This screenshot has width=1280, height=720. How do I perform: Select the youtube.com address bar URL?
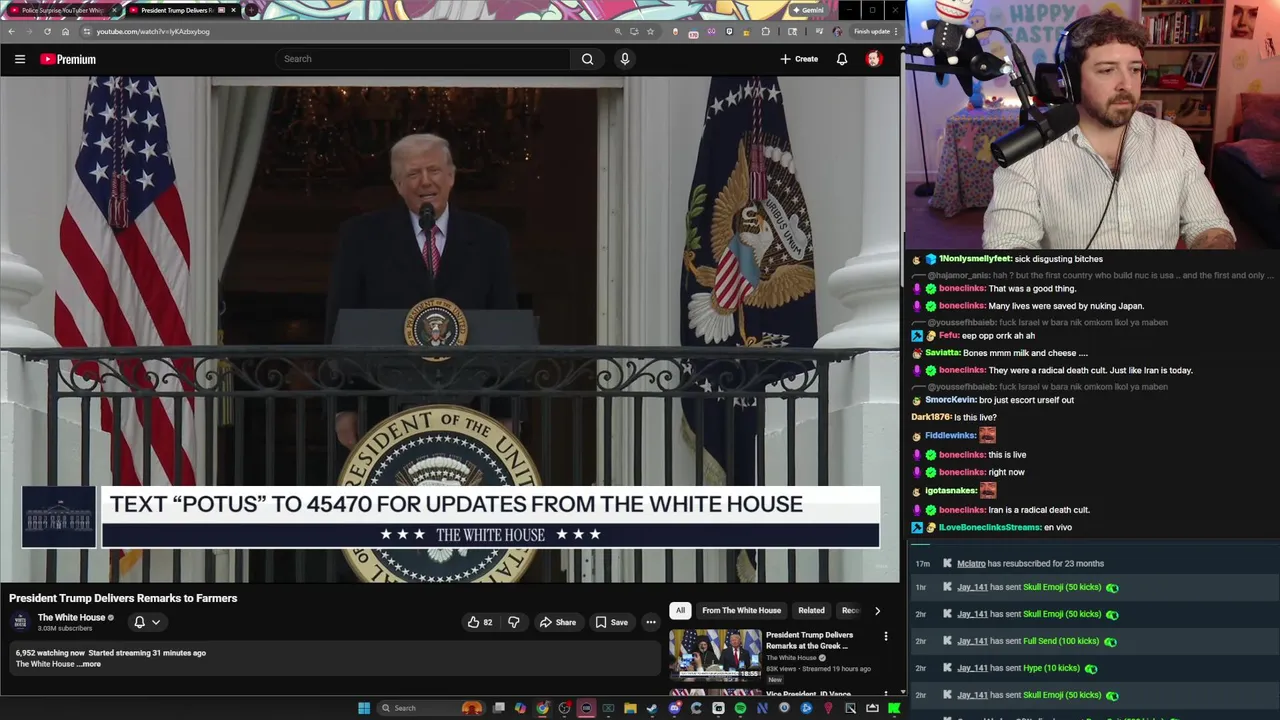[x=153, y=32]
